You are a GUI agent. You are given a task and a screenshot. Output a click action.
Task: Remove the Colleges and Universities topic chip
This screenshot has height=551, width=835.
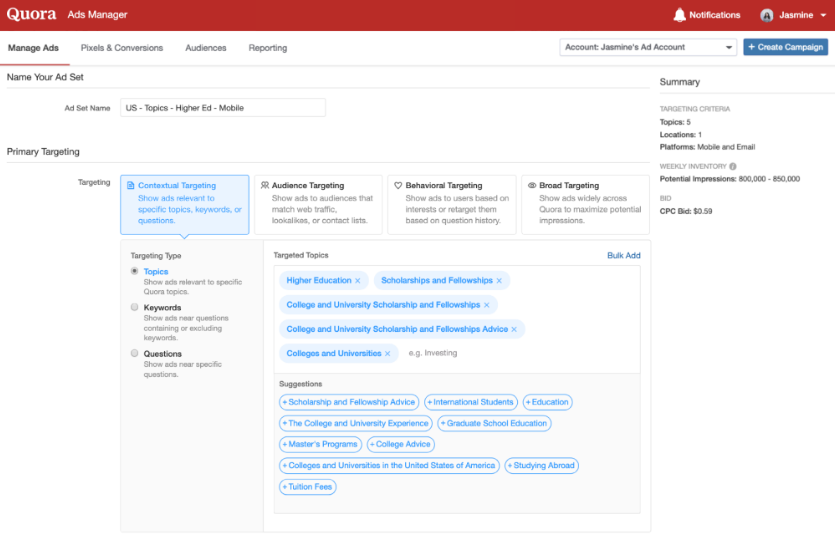coord(387,353)
